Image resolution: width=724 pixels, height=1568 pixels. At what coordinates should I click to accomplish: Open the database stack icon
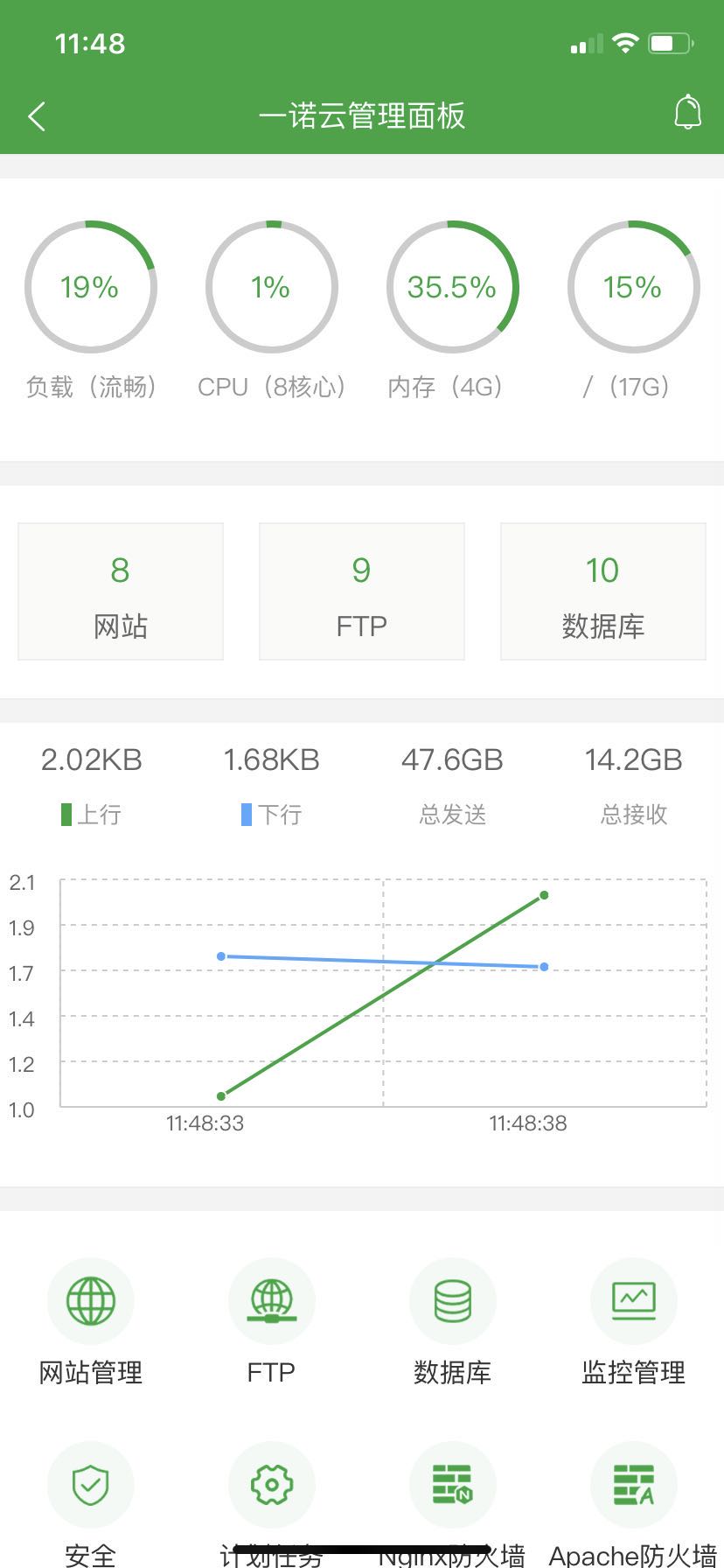tap(452, 1300)
